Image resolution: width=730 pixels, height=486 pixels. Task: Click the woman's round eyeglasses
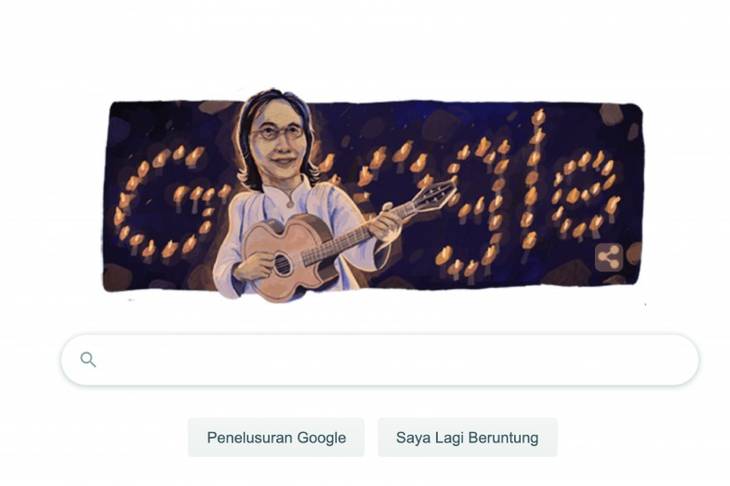pyautogui.click(x=277, y=133)
